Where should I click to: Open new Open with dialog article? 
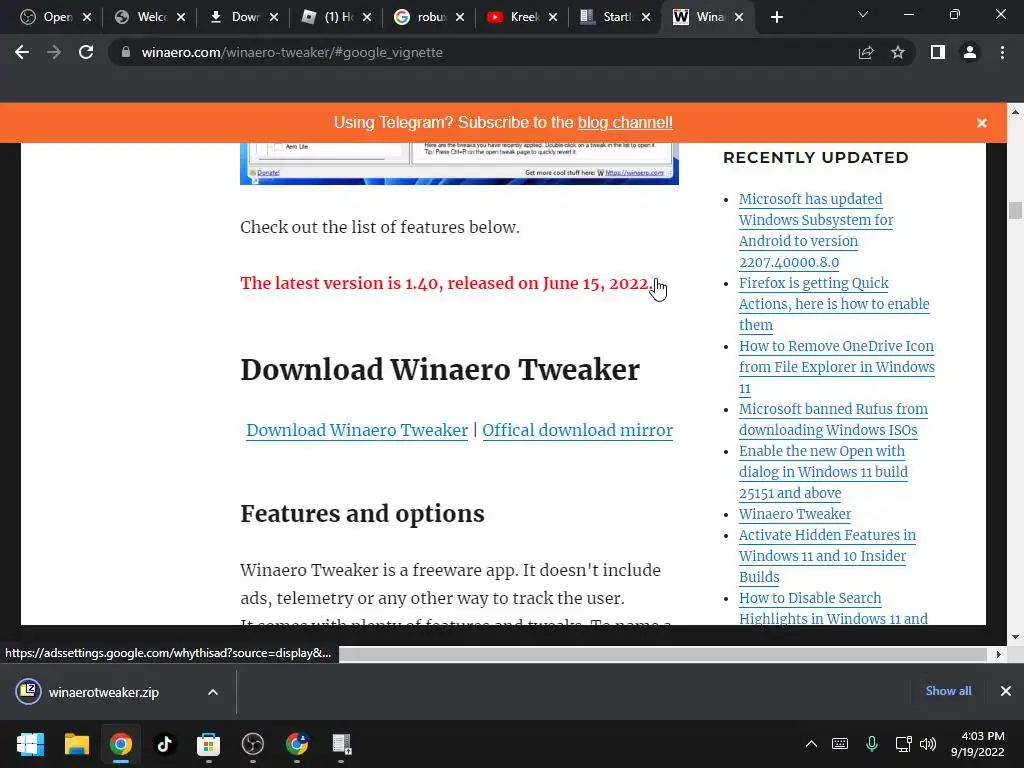tap(823, 472)
